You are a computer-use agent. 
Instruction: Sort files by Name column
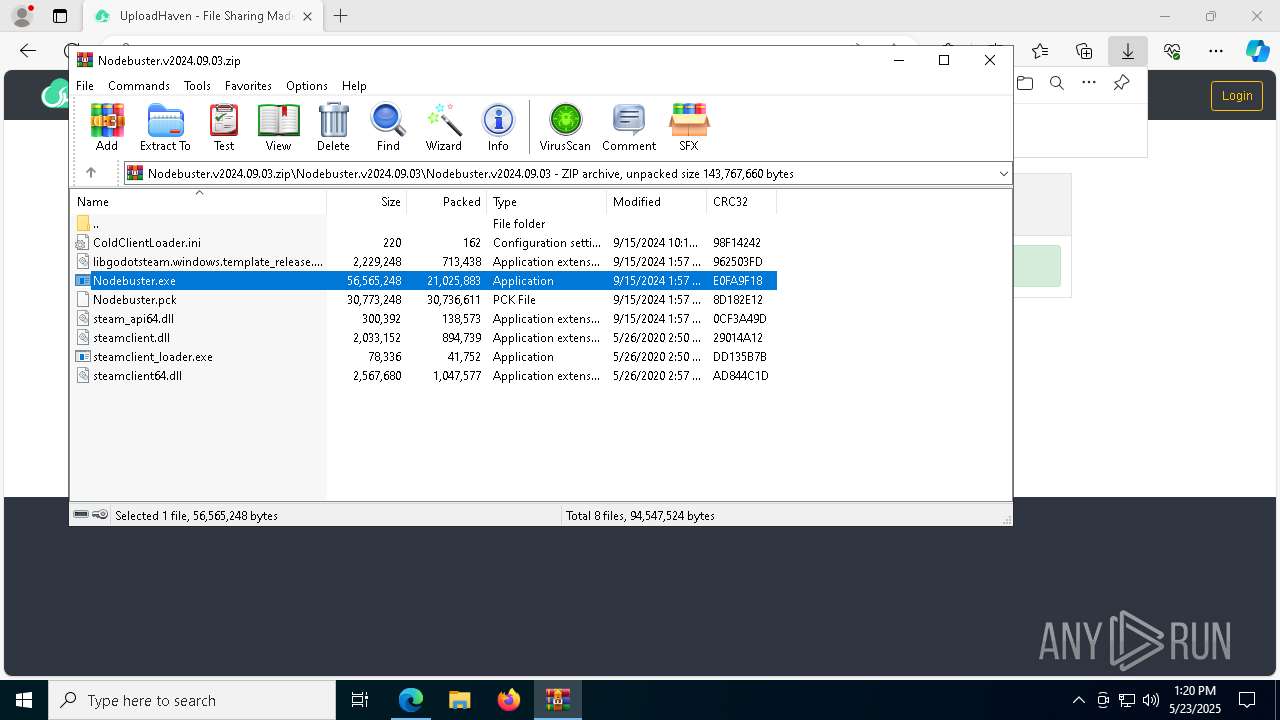(x=198, y=201)
